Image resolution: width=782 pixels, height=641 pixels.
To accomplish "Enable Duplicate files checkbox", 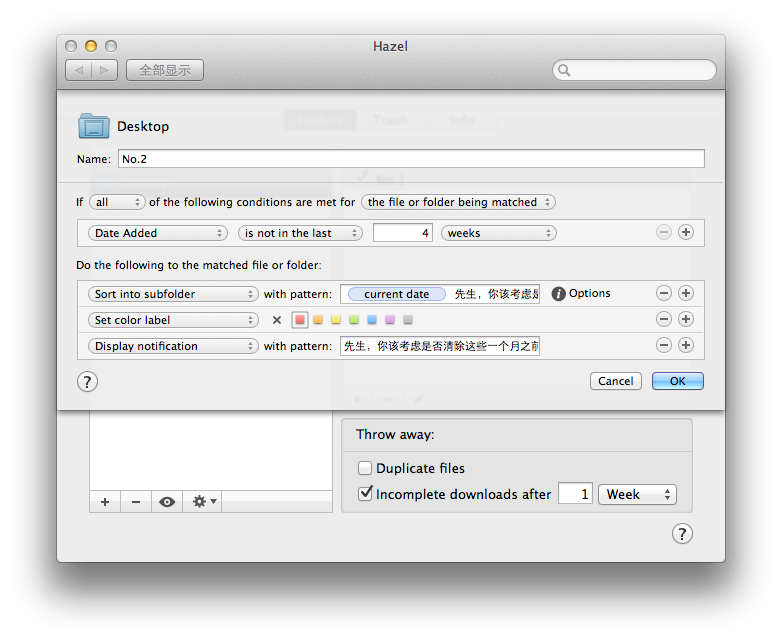I will 365,468.
